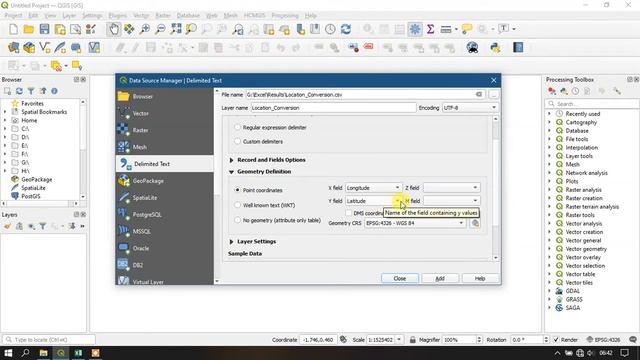Switch to the GeoPackage source tab
This screenshot has width=640, height=360.
click(164, 181)
